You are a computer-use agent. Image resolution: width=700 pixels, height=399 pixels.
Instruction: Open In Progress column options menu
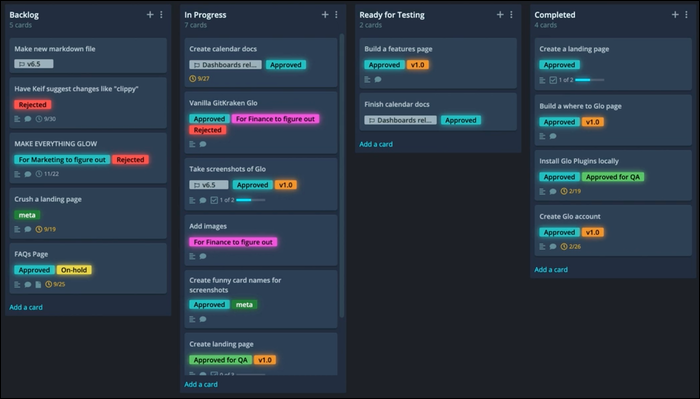tap(336, 15)
